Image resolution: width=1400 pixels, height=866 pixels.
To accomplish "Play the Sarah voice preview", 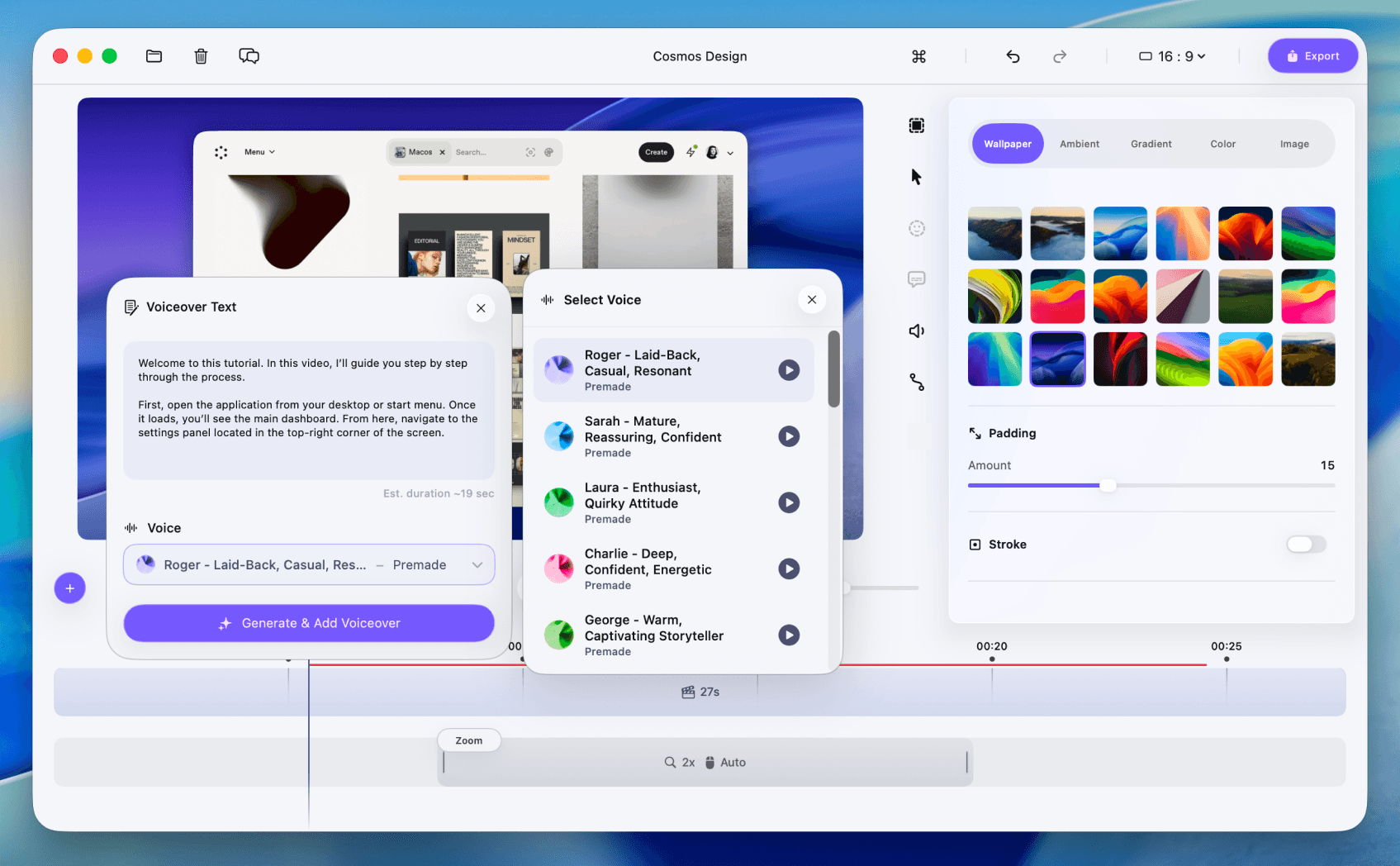I will pyautogui.click(x=789, y=436).
